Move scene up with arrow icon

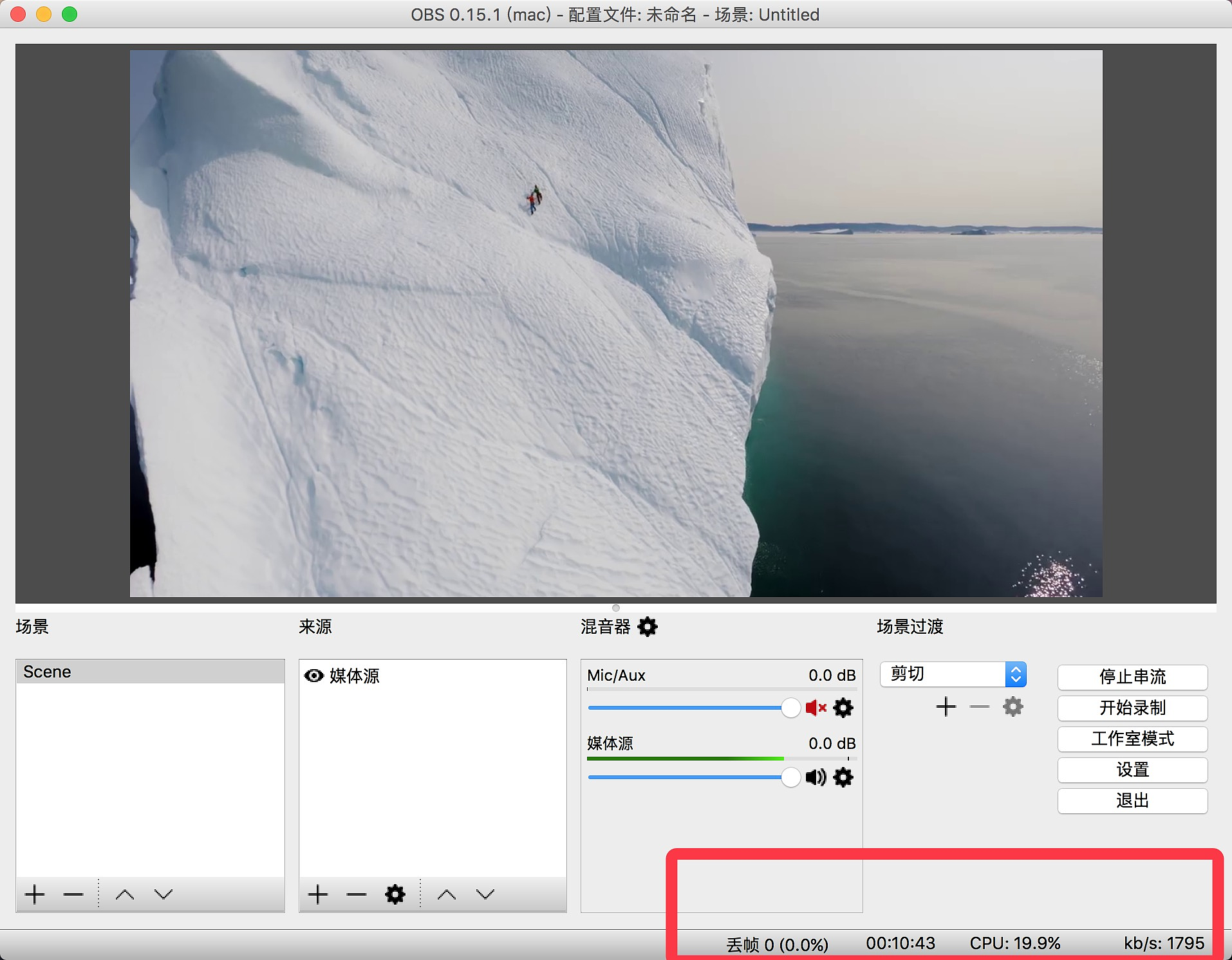click(124, 894)
